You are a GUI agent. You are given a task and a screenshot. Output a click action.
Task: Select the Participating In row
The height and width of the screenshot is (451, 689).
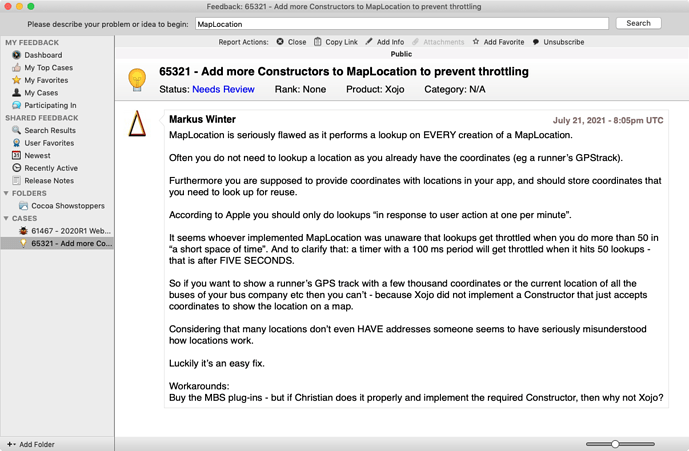click(57, 105)
